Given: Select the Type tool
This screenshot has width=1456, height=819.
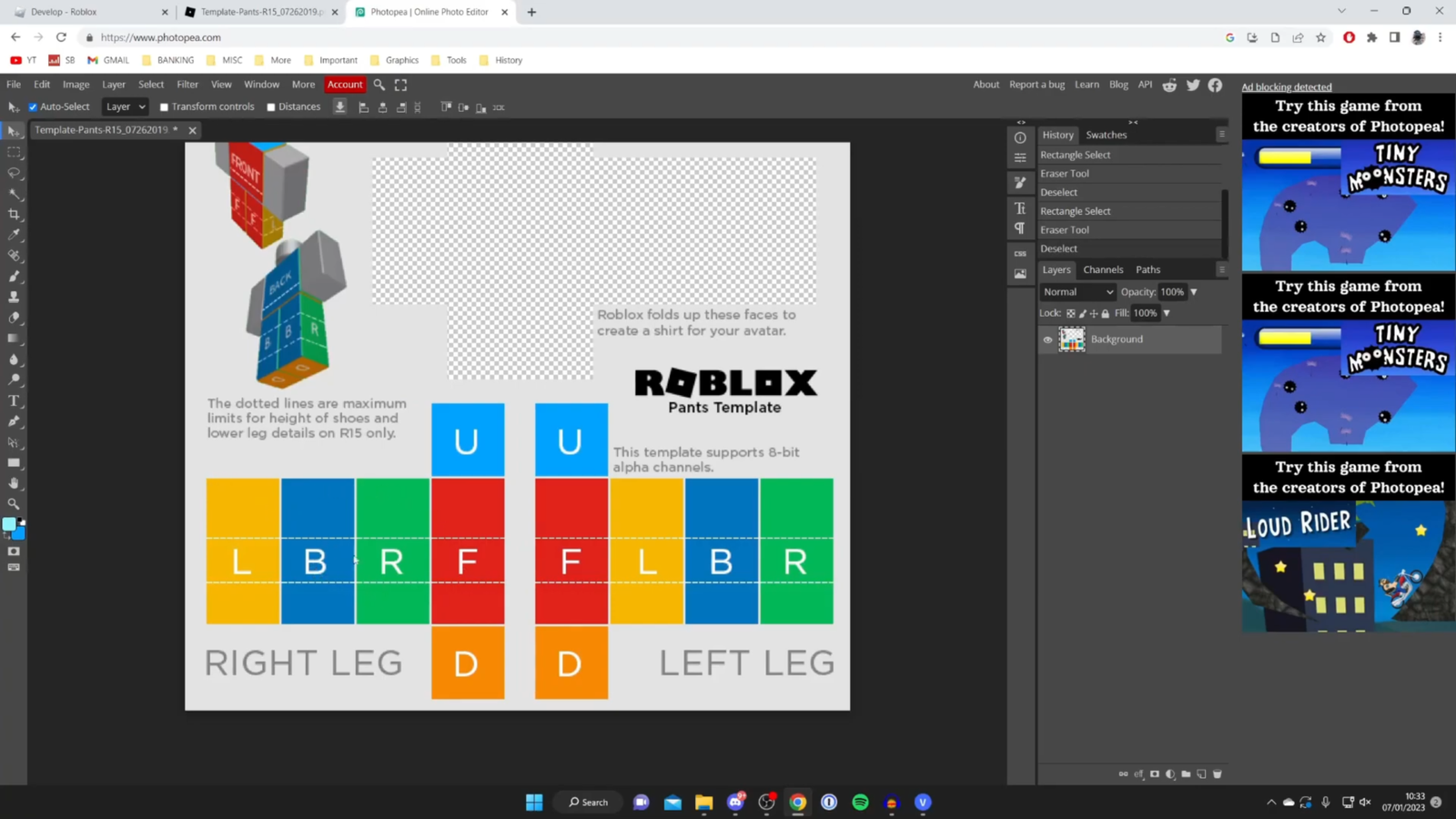Looking at the screenshot, I should [x=14, y=401].
